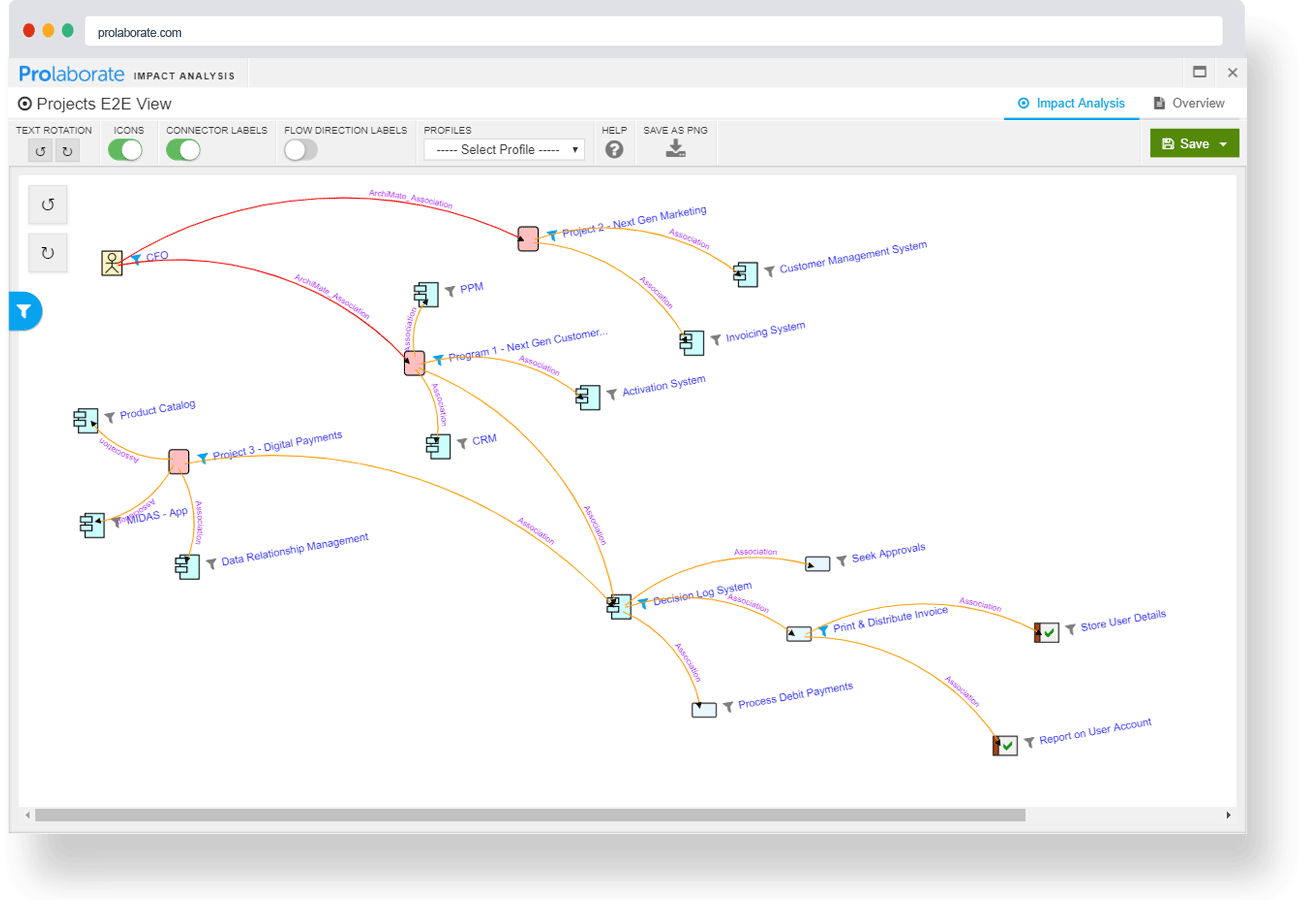Image resolution: width=1299 pixels, height=900 pixels.
Task: Click the ArchiMate_Association label on the top connector
Action: tap(411, 197)
